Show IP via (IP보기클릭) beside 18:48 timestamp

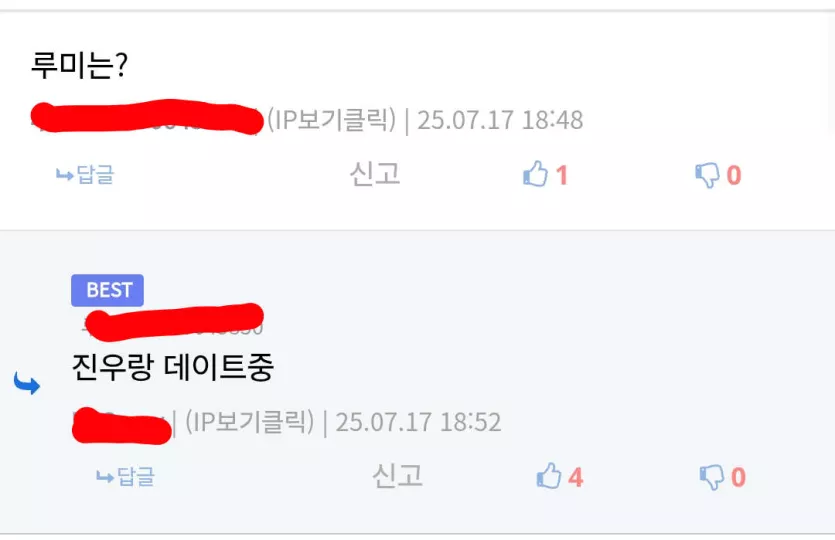(332, 119)
